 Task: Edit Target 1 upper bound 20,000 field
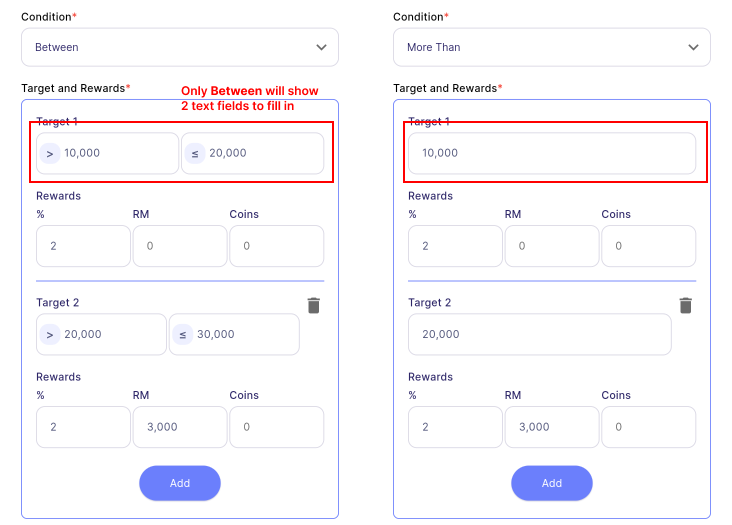(262, 153)
